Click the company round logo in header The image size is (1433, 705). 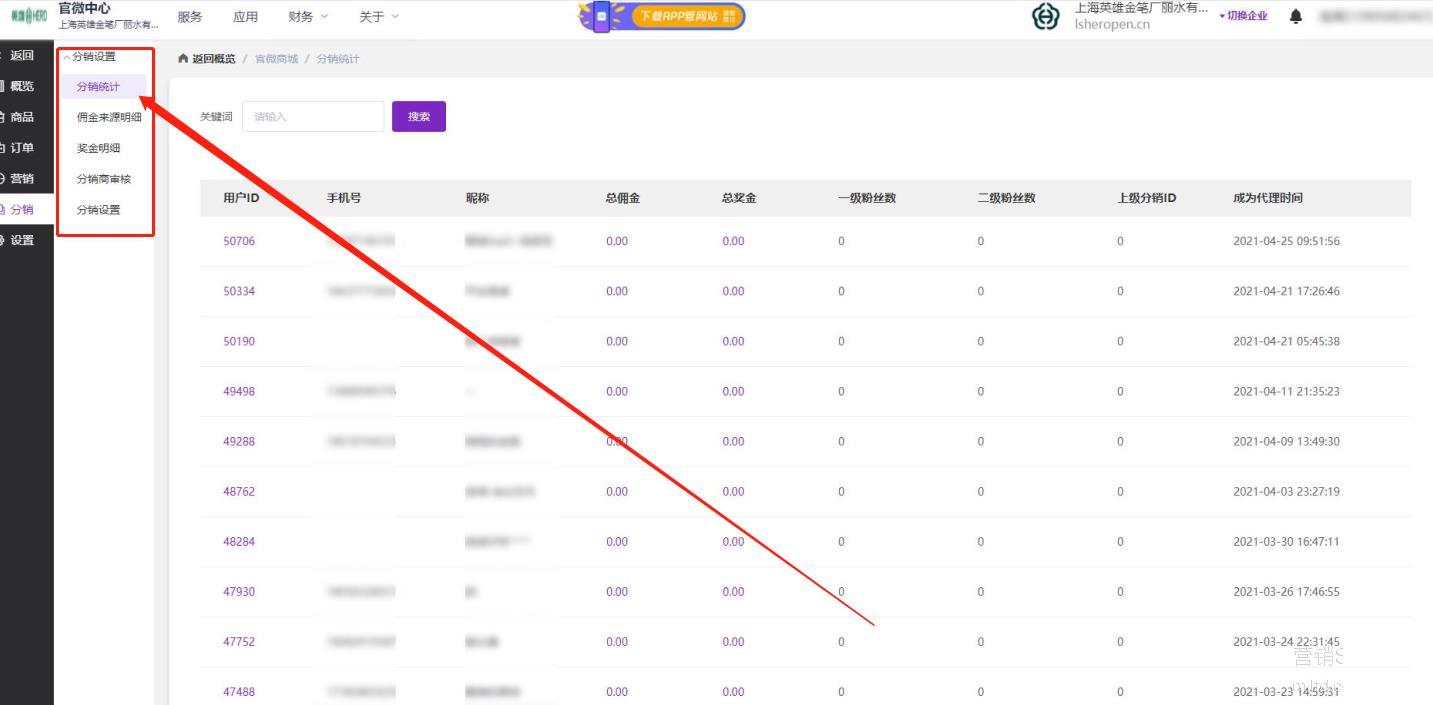click(1046, 16)
